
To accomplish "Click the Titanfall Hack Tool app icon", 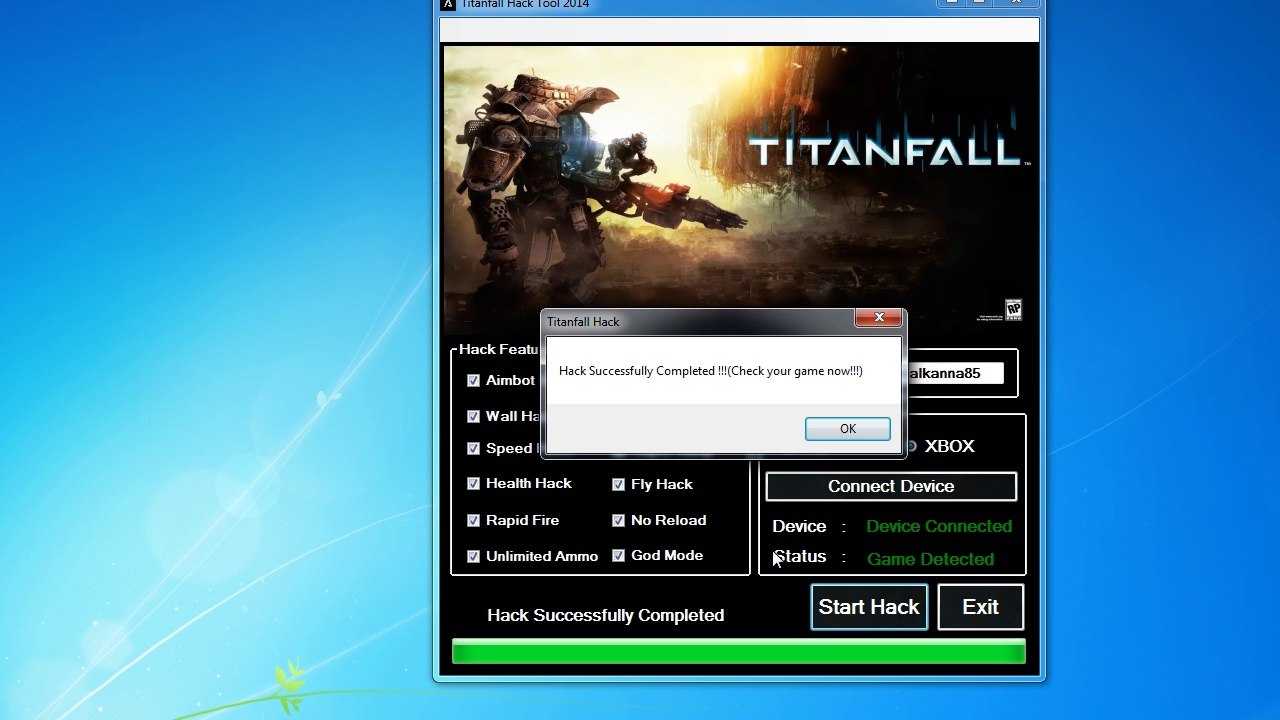I will [449, 4].
